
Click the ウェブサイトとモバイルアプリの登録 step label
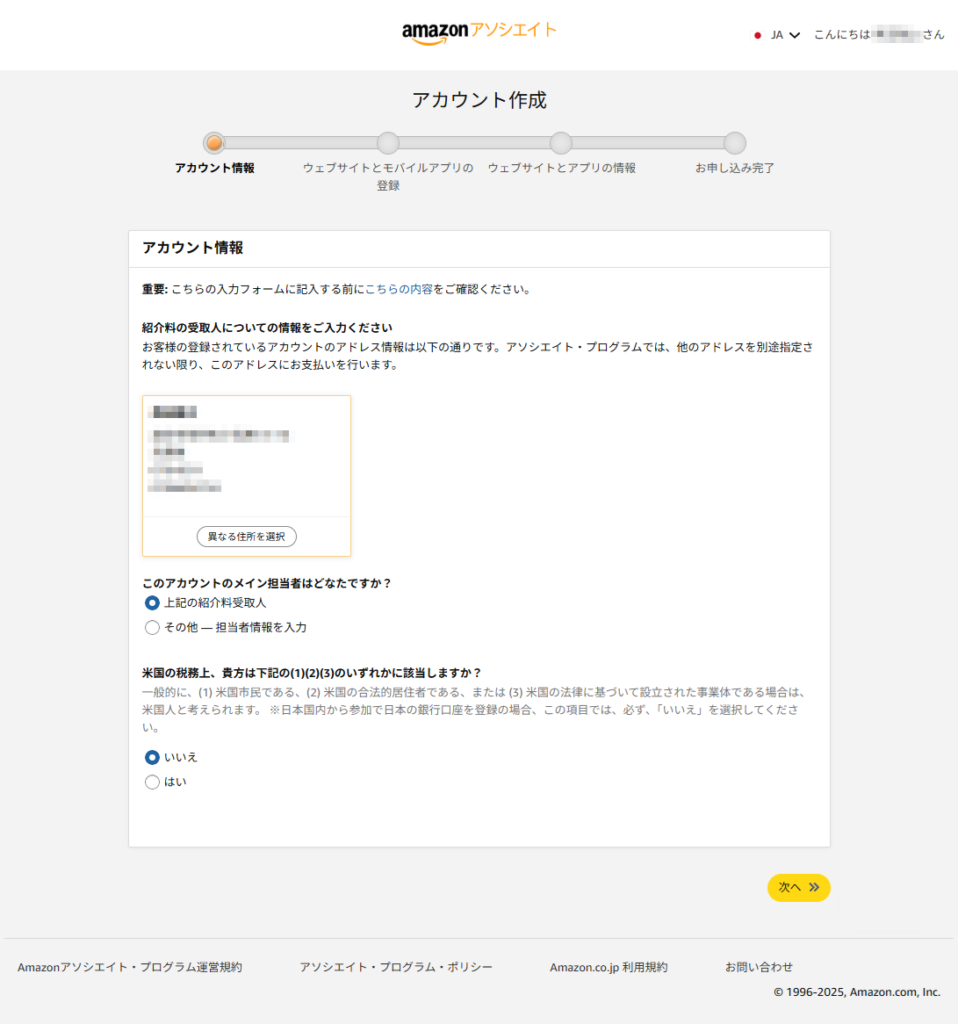[388, 176]
